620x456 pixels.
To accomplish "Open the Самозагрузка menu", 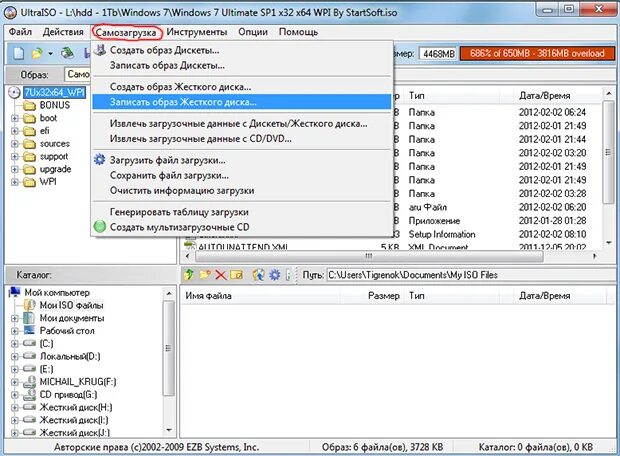I will coord(126,32).
